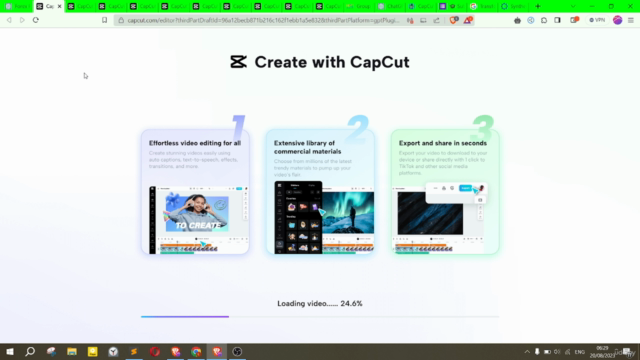The image size is (640, 360).
Task: Open Sublime Text from the taskbar
Action: coord(134,351)
